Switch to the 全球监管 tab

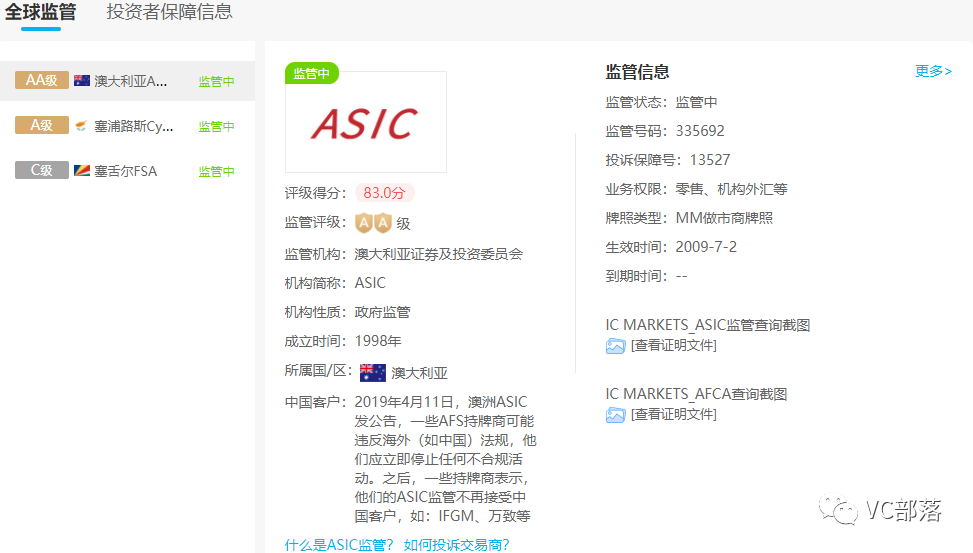(40, 12)
